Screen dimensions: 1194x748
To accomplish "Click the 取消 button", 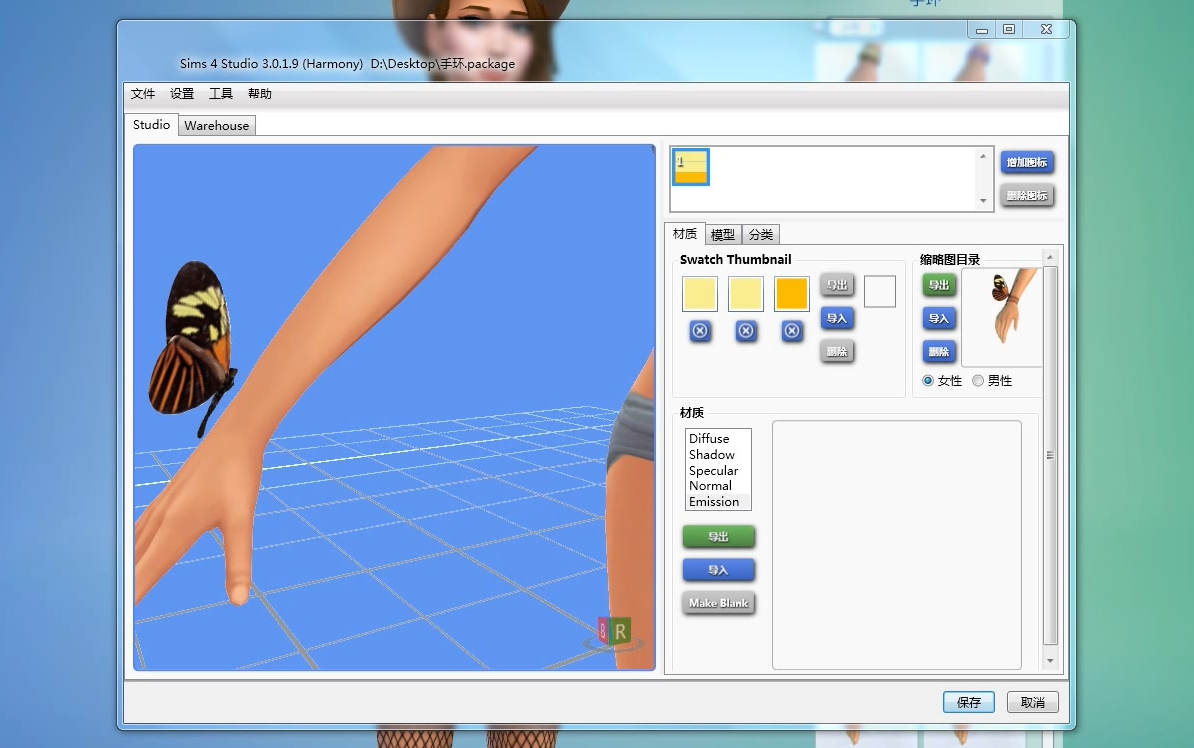I will tap(1033, 702).
